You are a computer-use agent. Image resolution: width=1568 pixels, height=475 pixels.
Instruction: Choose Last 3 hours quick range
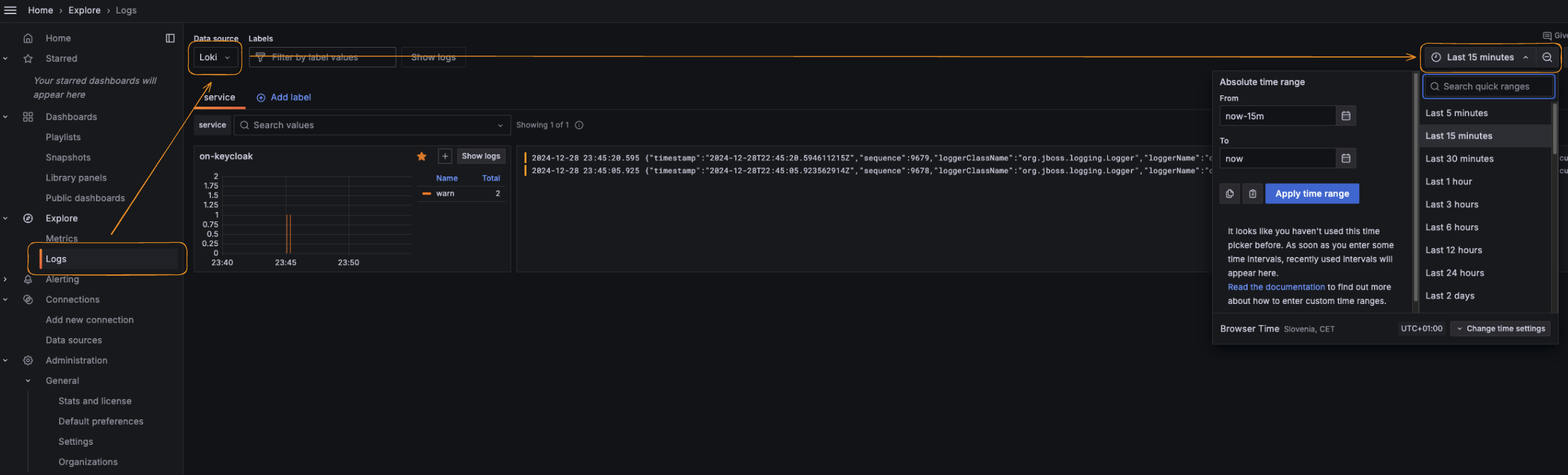(1487, 205)
